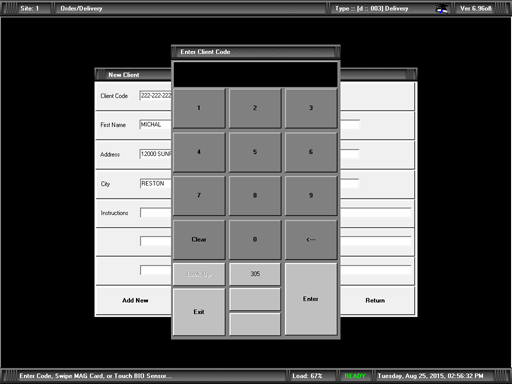Click the Return button

375,300
